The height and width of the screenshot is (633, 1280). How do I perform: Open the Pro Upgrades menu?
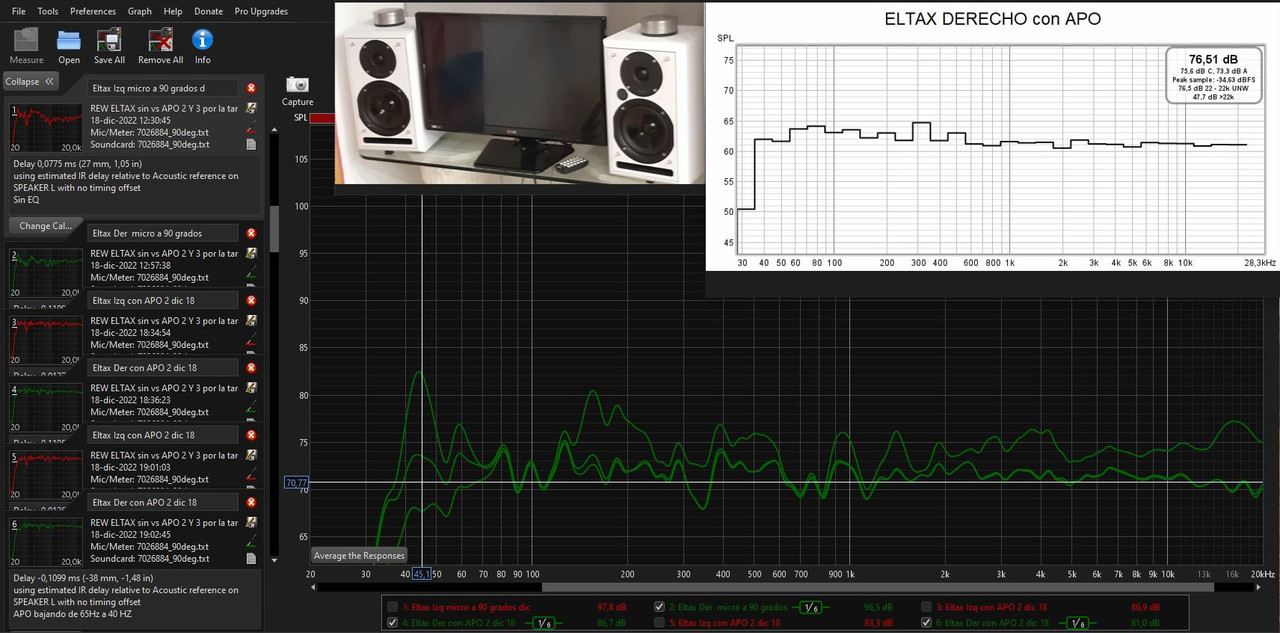click(261, 11)
